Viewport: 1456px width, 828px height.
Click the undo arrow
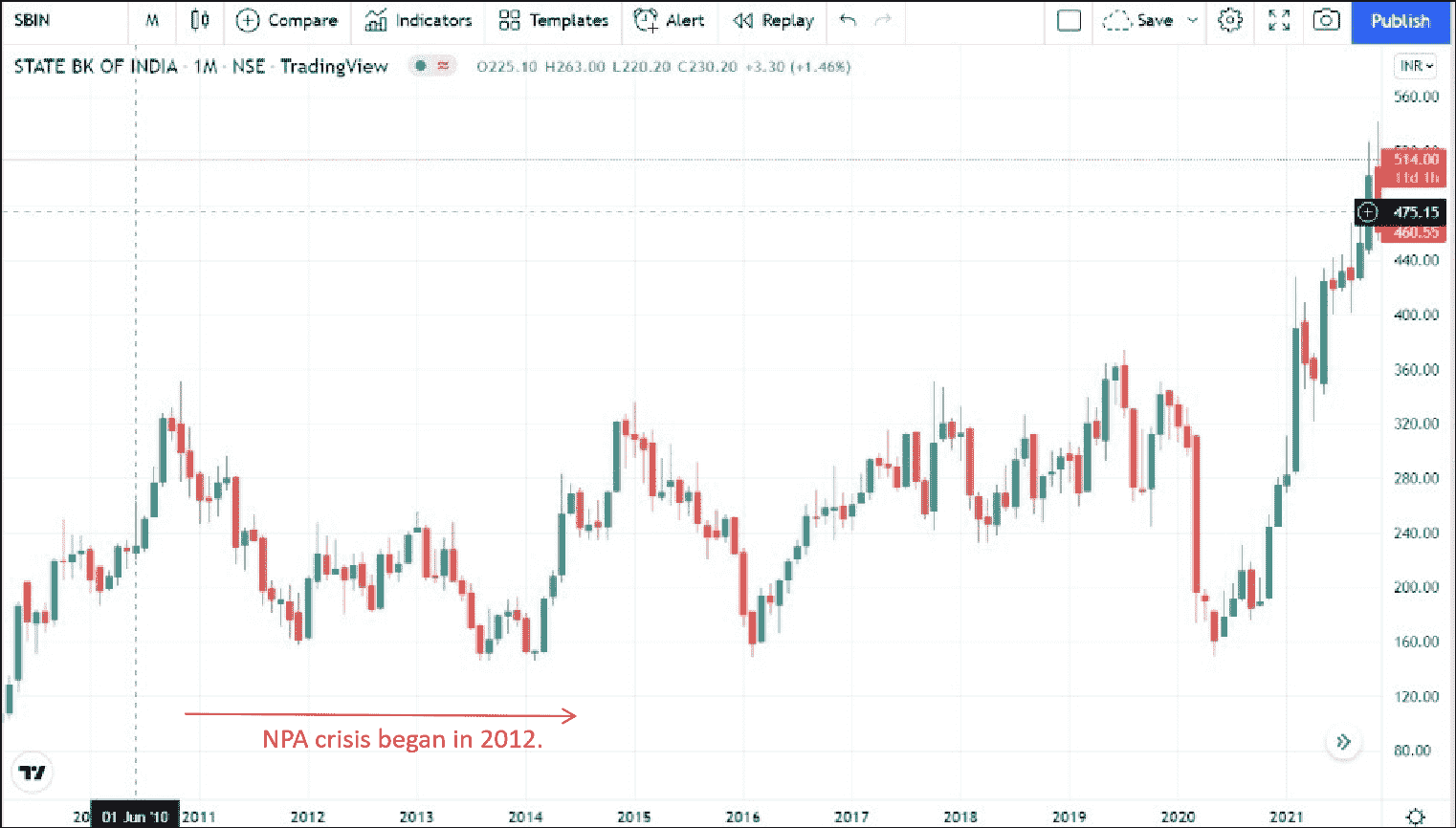[x=848, y=20]
